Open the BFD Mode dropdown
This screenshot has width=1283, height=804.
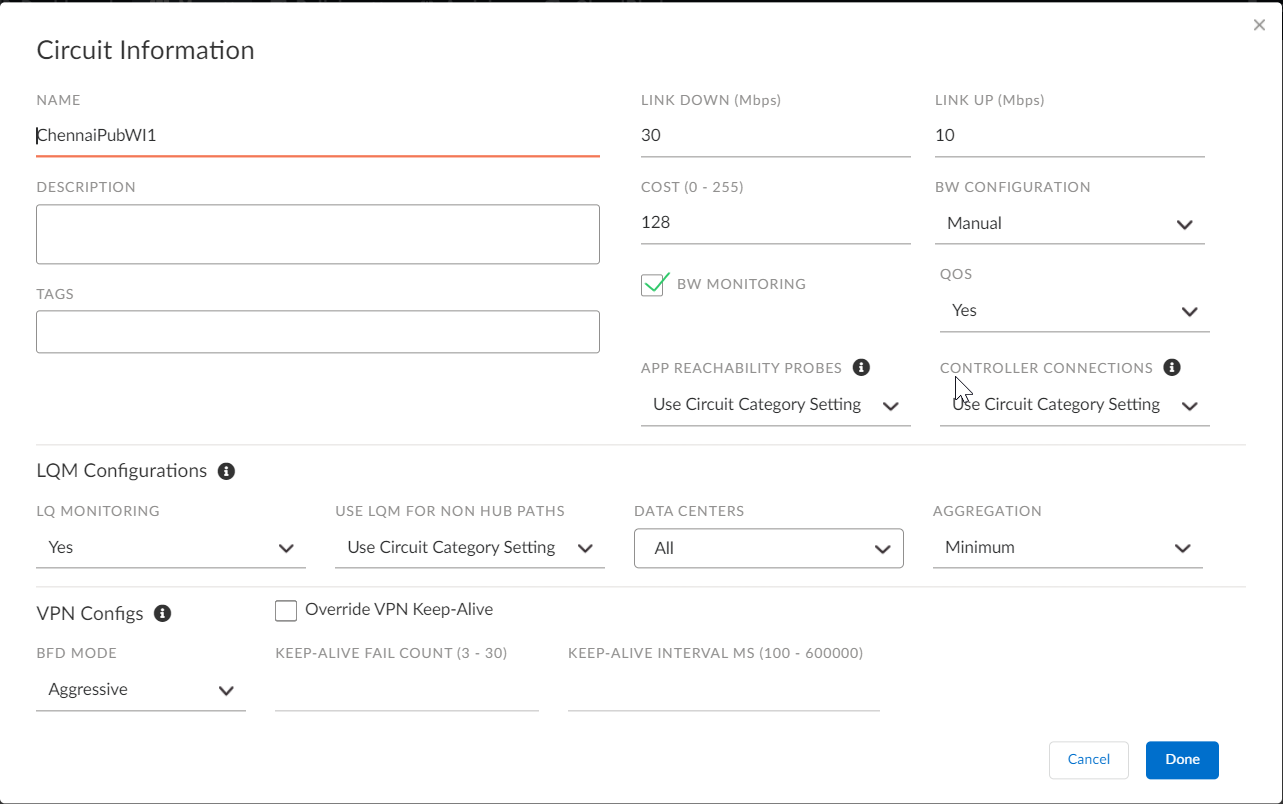[140, 690]
